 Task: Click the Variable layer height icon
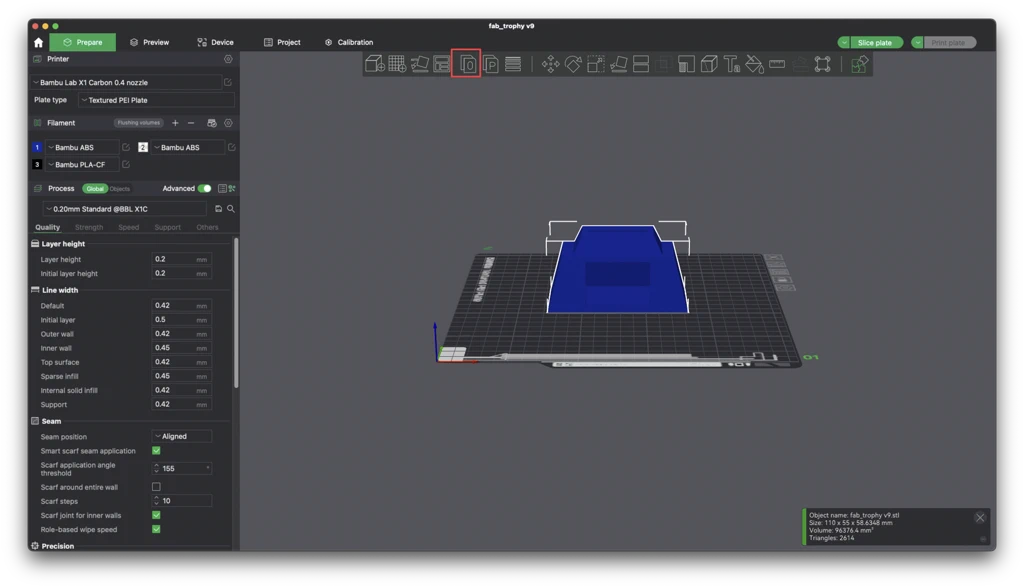[x=513, y=64]
